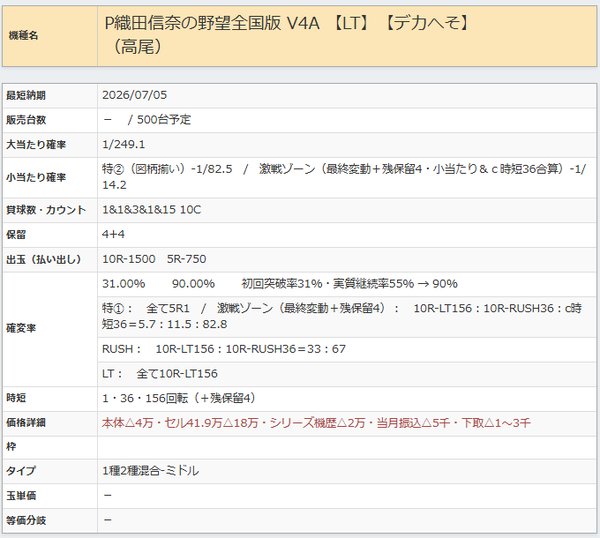Select the jackpot probability '1/249.1'
The width and height of the screenshot is (600, 538).
pyautogui.click(x=124, y=144)
